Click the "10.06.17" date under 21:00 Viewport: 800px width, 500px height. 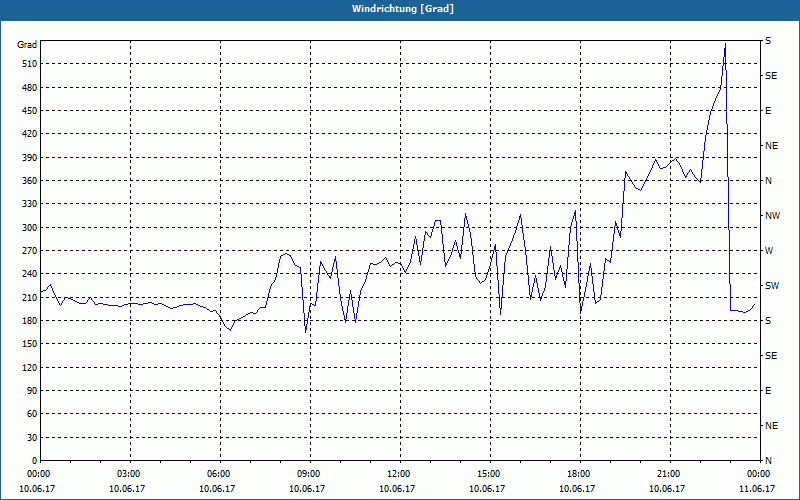(667, 488)
